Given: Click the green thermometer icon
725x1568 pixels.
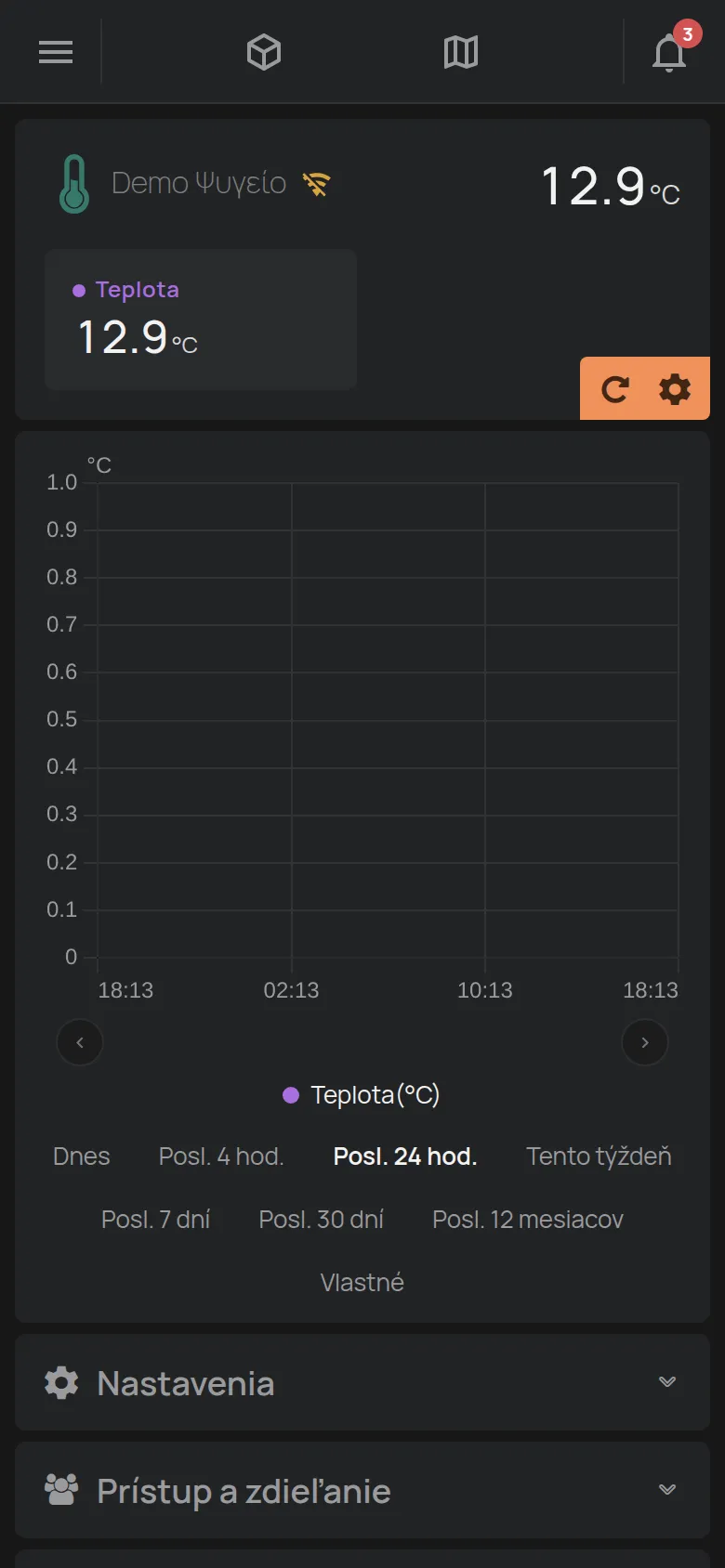Looking at the screenshot, I should pos(74,184).
